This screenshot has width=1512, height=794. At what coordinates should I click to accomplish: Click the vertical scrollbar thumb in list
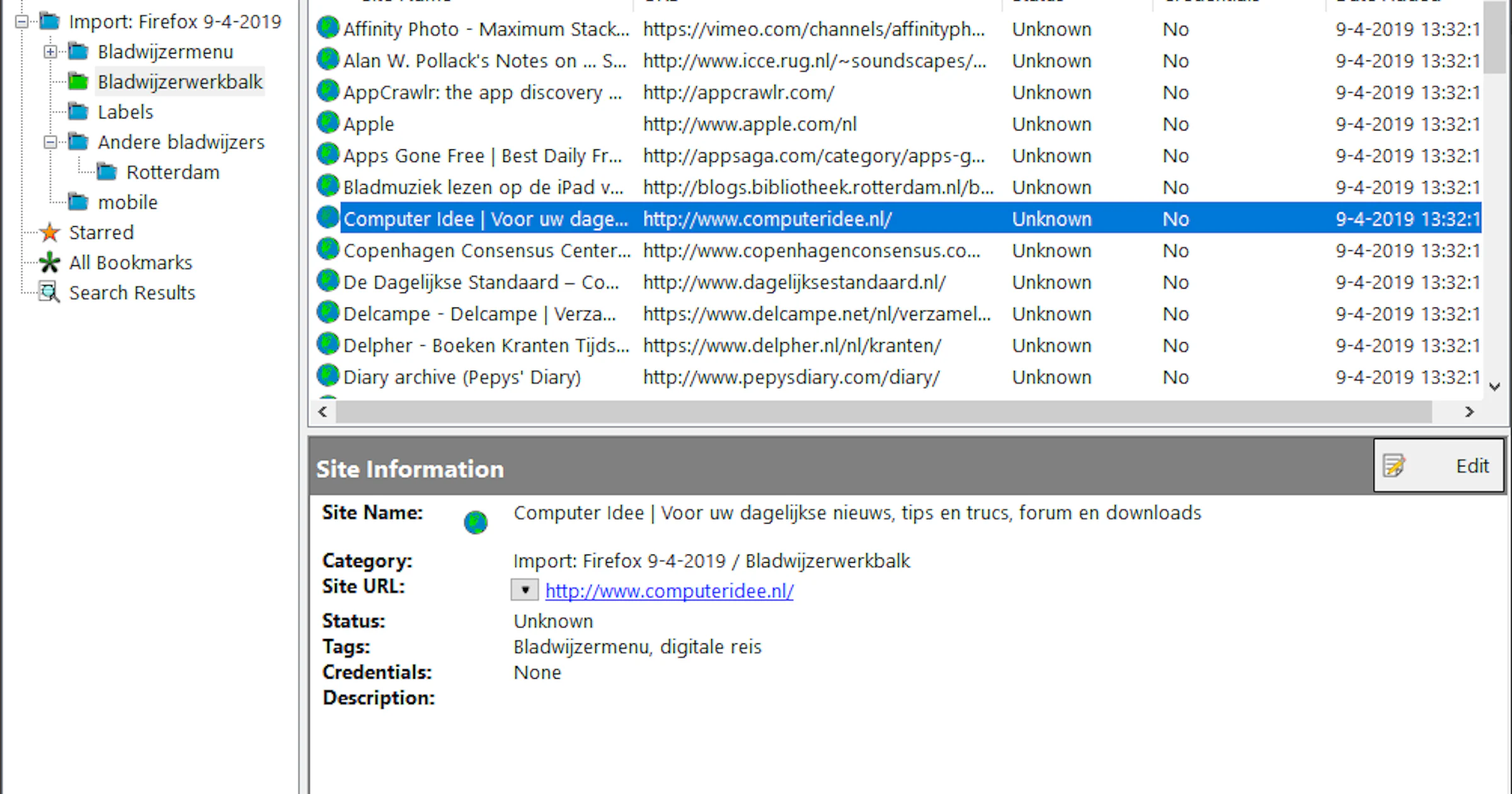pos(1494,38)
